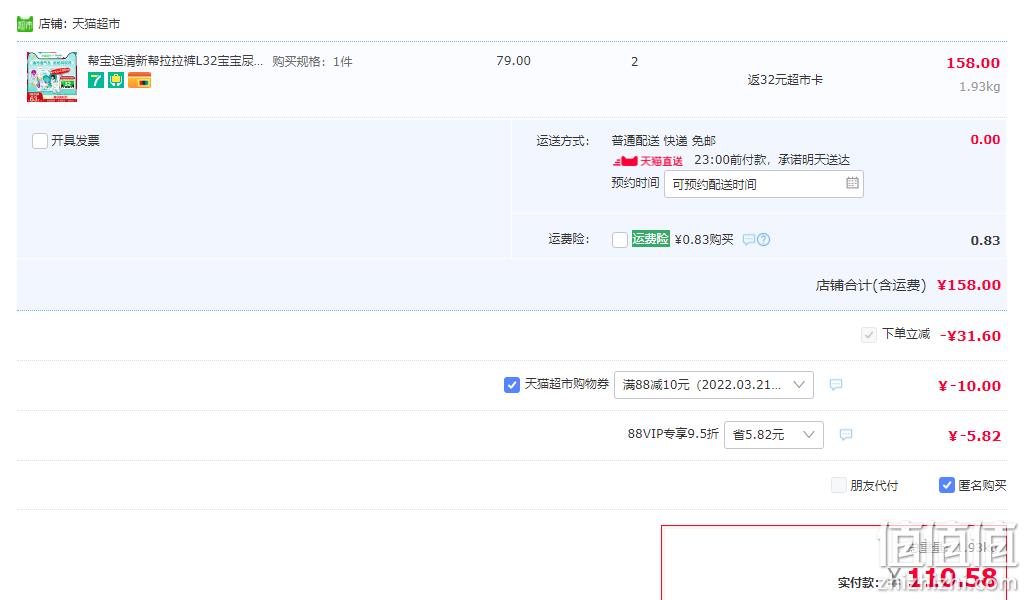Viewport: 1027px width, 600px height.
Task: Click the comment icon beside freight insurance
Action: click(x=749, y=240)
